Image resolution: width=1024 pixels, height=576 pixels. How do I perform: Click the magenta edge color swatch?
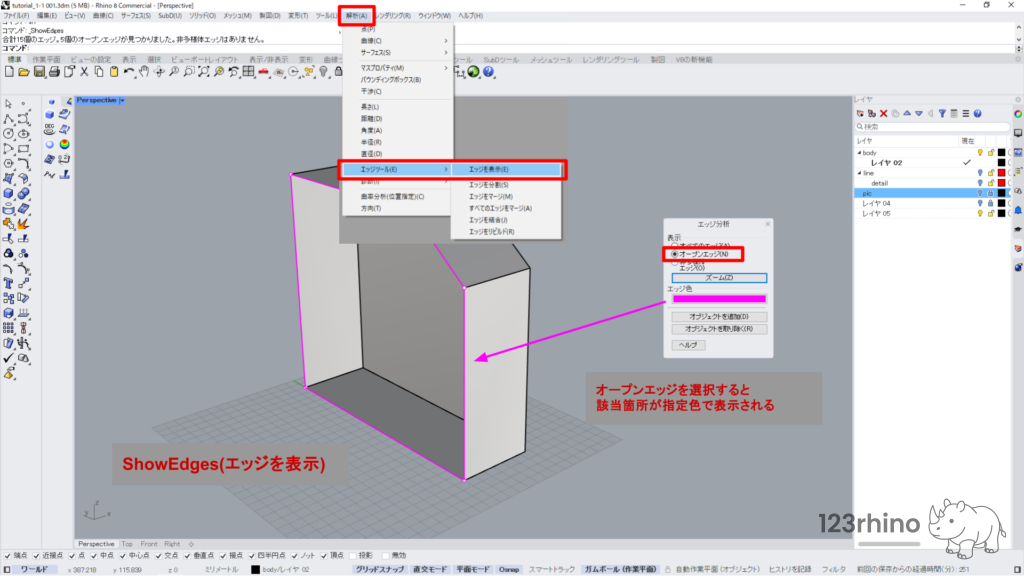[719, 299]
